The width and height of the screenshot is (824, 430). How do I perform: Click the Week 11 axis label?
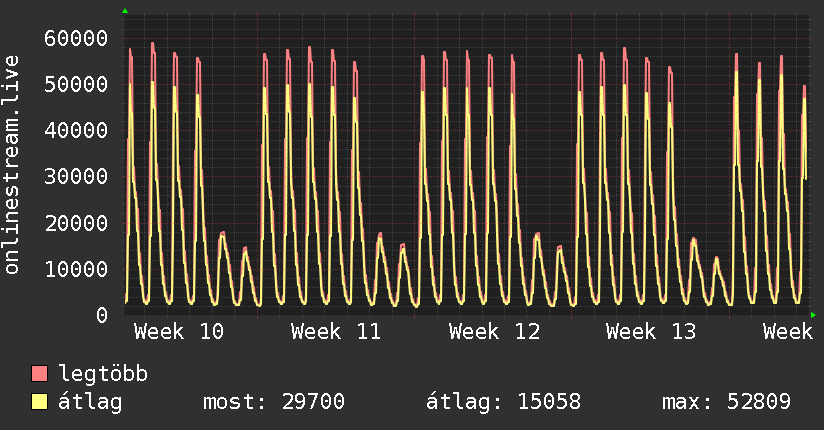click(336, 332)
